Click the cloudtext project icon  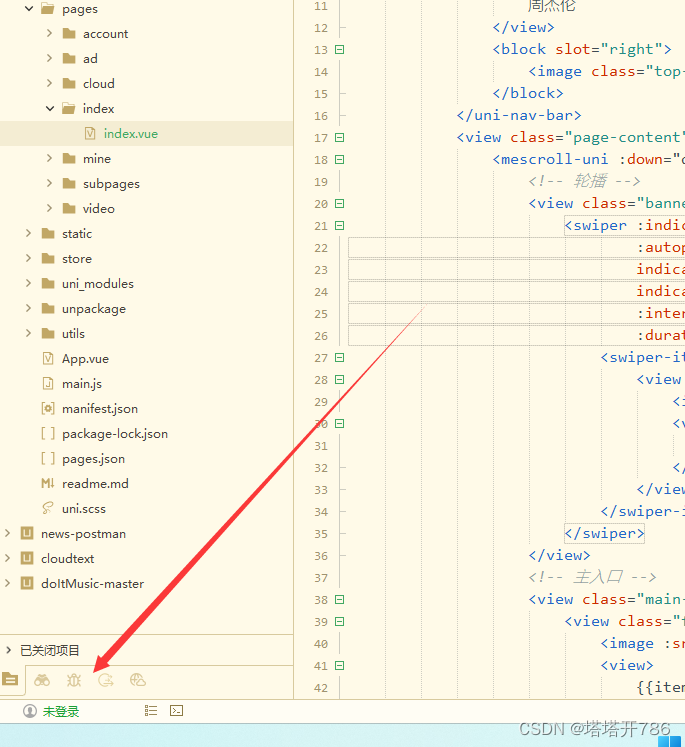point(27,558)
